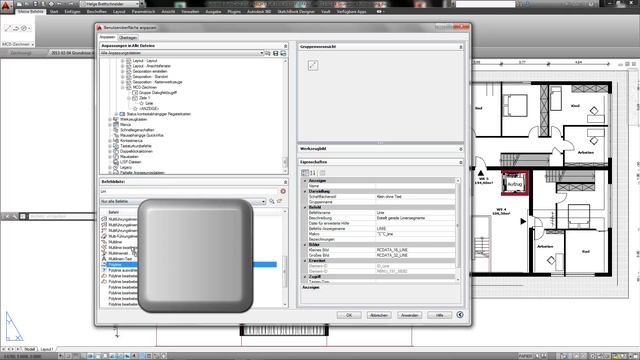Click the Linie star icon in the tree
This screenshot has height=360, width=640.
coord(142,103)
